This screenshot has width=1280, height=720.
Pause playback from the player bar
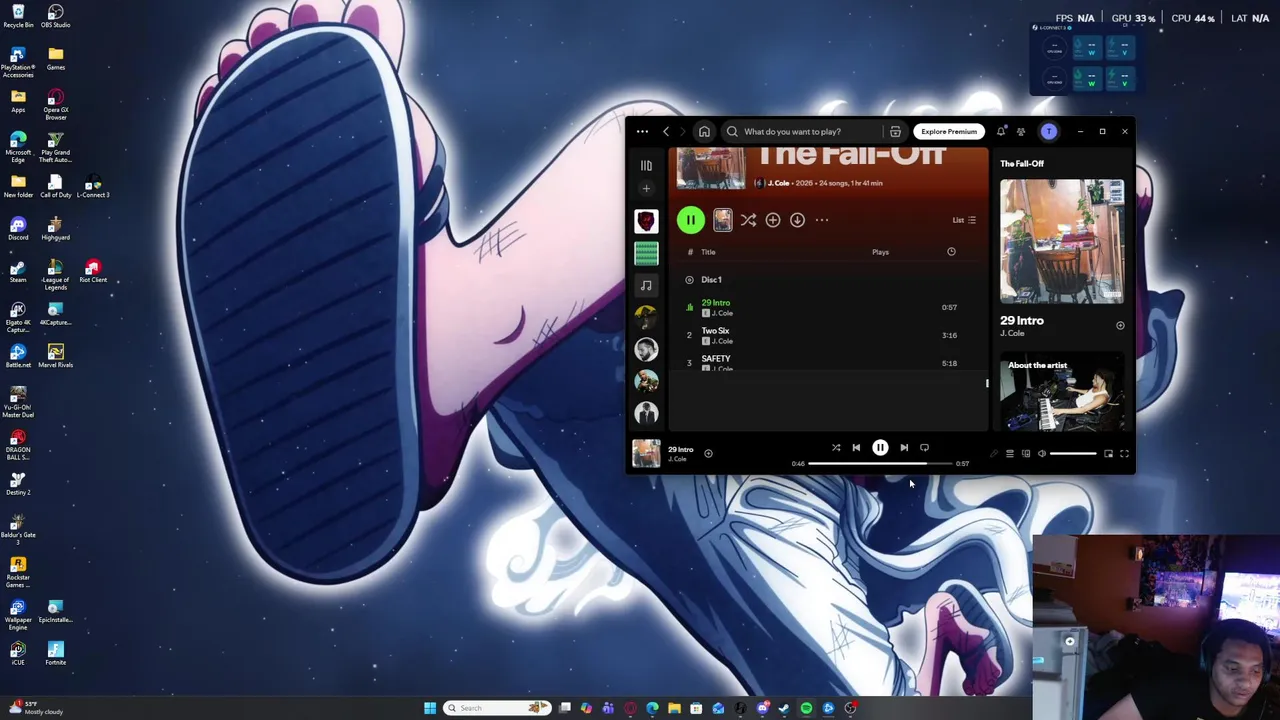point(880,448)
